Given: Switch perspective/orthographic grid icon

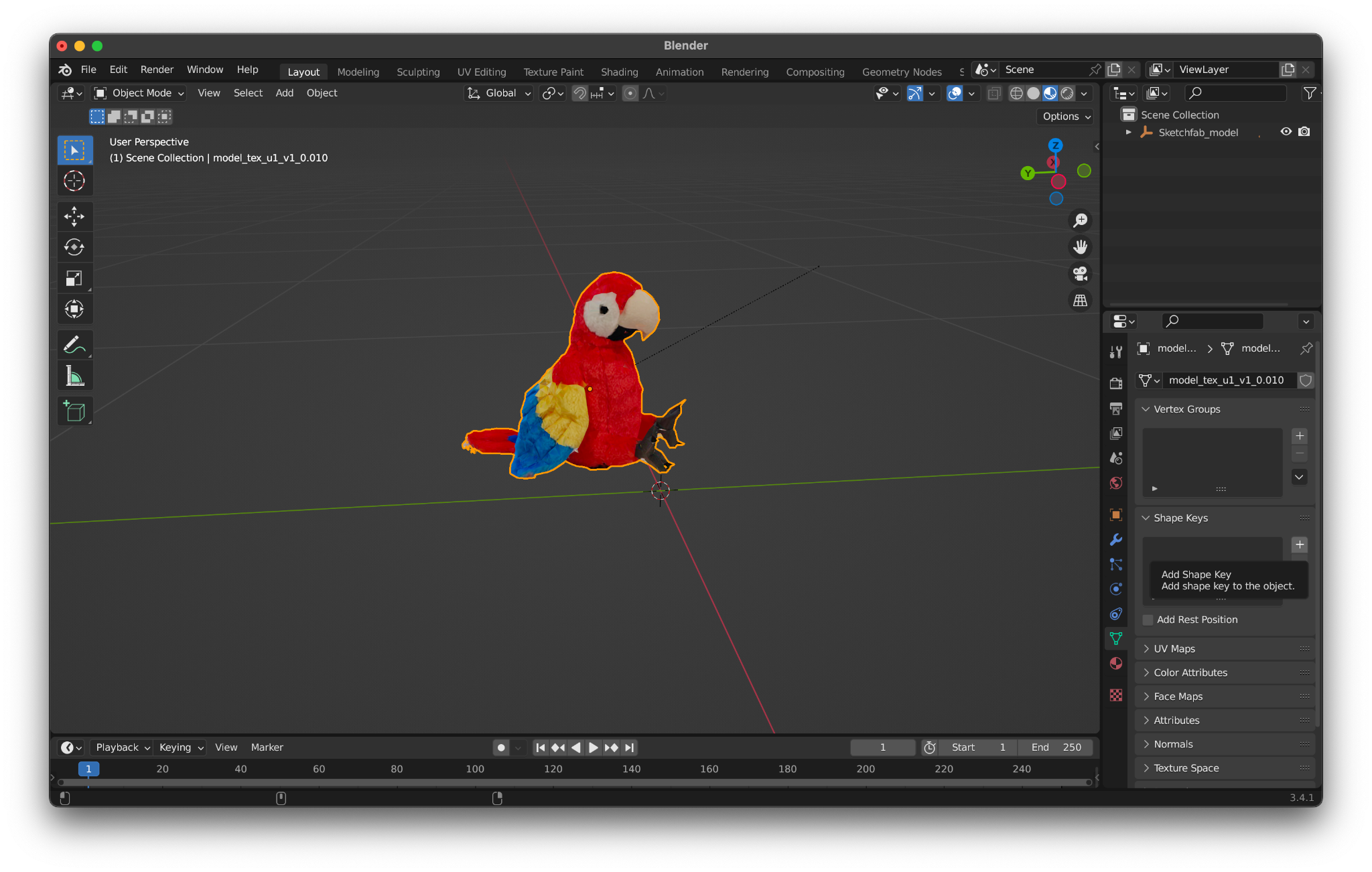Looking at the screenshot, I should pyautogui.click(x=1080, y=301).
